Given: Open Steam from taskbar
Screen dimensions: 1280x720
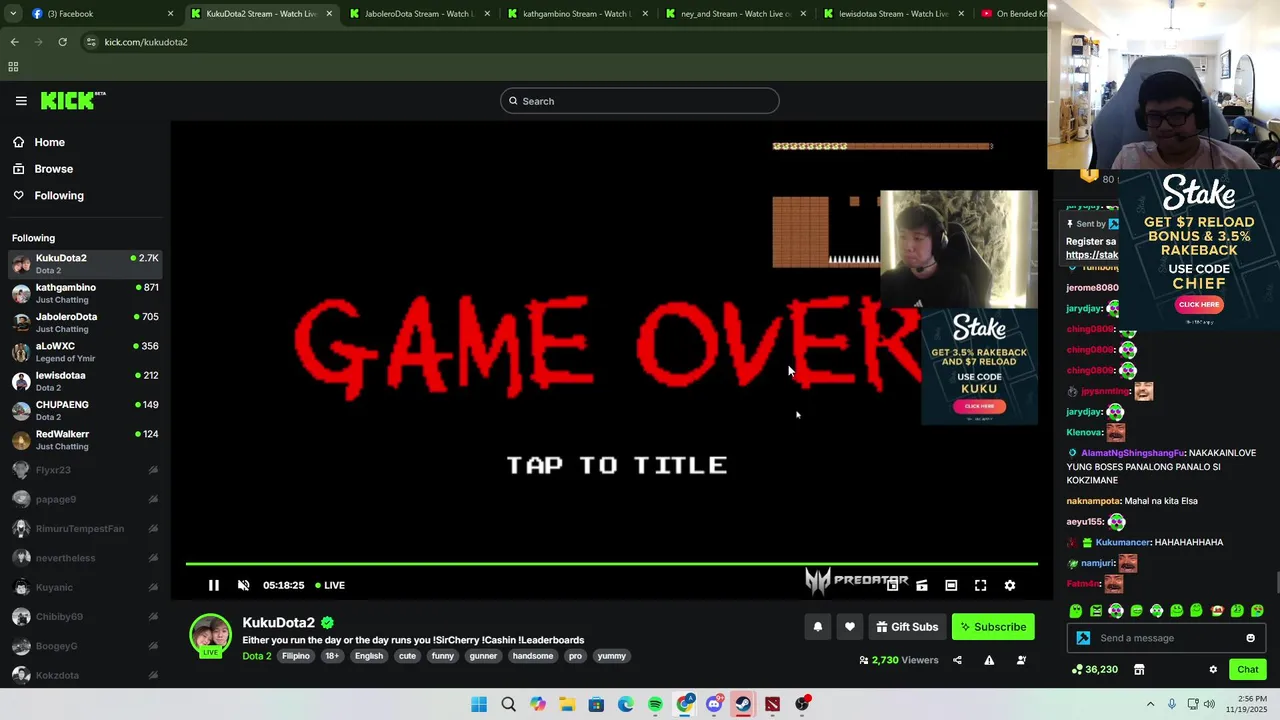Looking at the screenshot, I should tap(743, 704).
